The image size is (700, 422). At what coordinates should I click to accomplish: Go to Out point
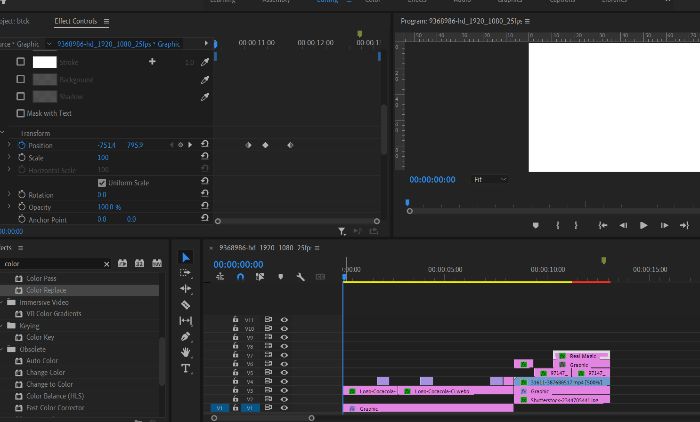point(684,226)
